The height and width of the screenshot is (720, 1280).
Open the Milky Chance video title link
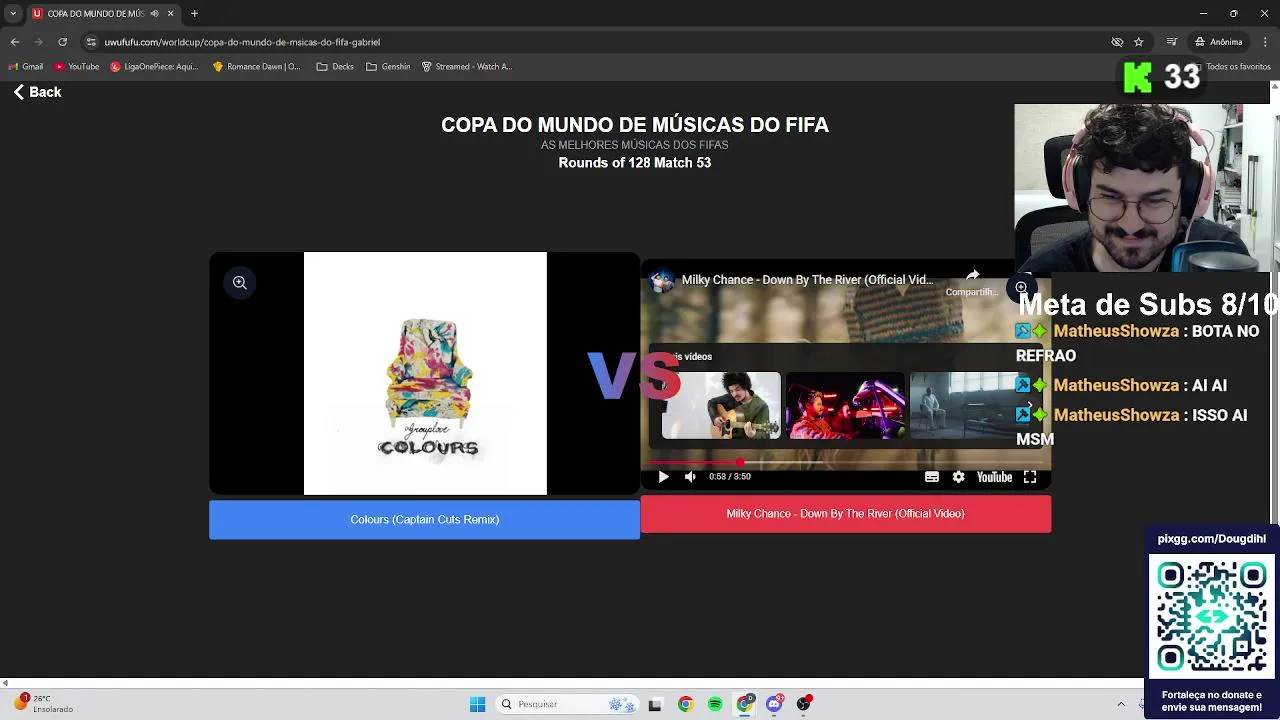(x=807, y=280)
